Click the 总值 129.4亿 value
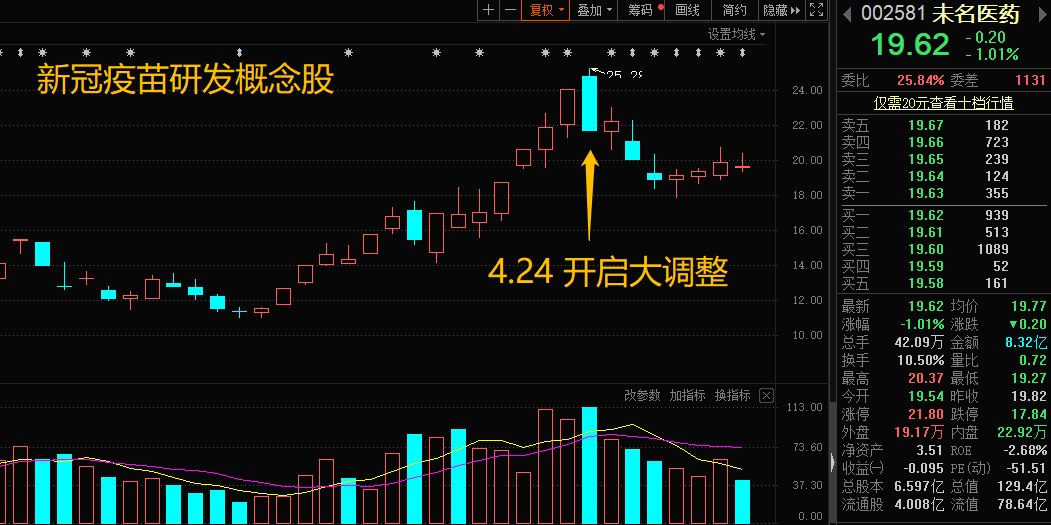The width and height of the screenshot is (1051, 525). (1023, 486)
